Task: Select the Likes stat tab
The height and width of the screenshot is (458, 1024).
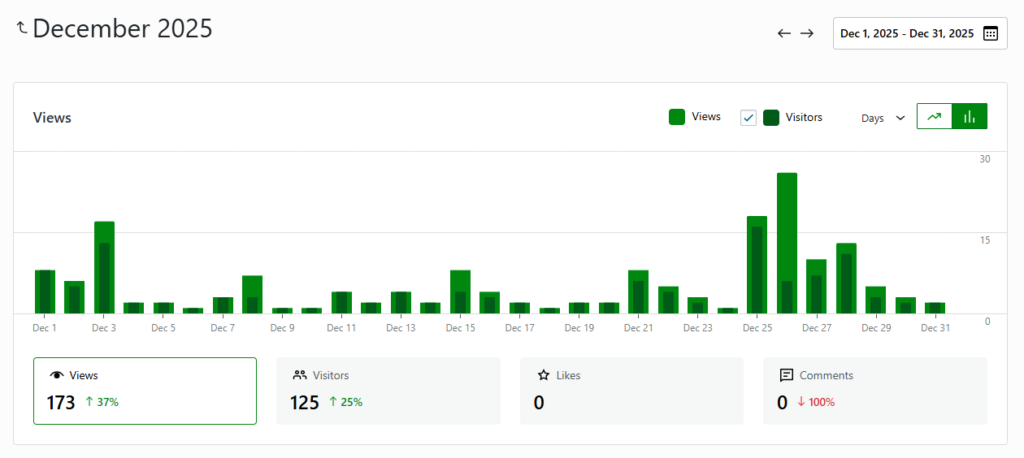Action: coord(631,391)
